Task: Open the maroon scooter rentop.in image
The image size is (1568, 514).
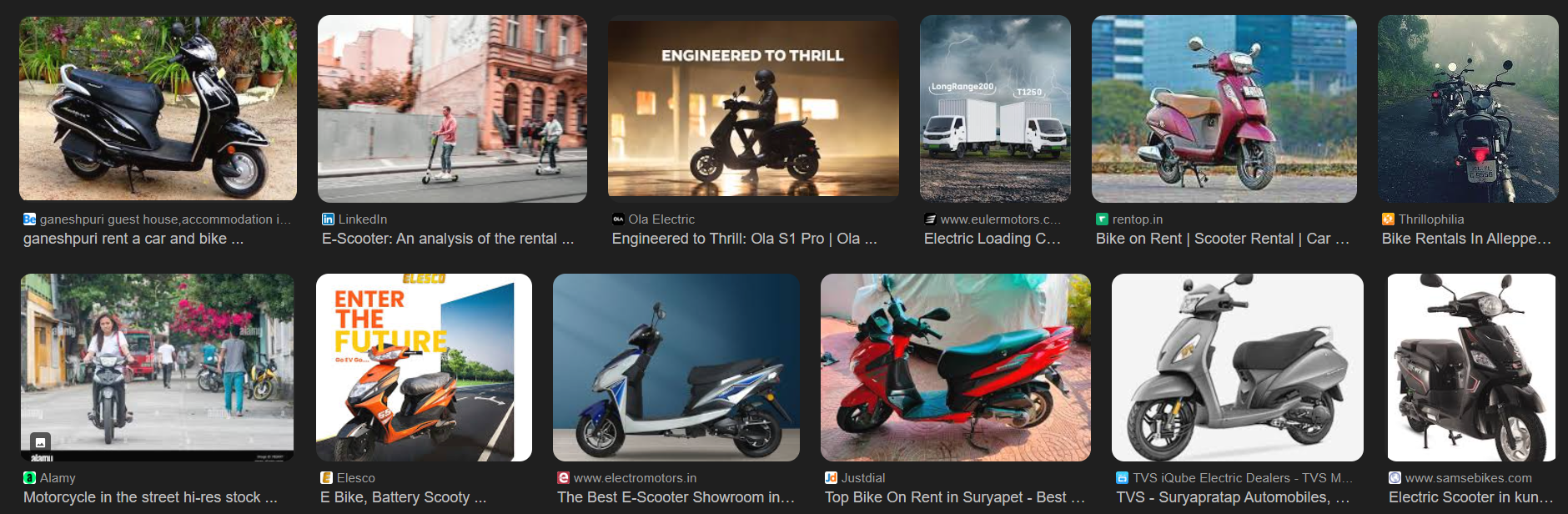Action: tap(1224, 108)
